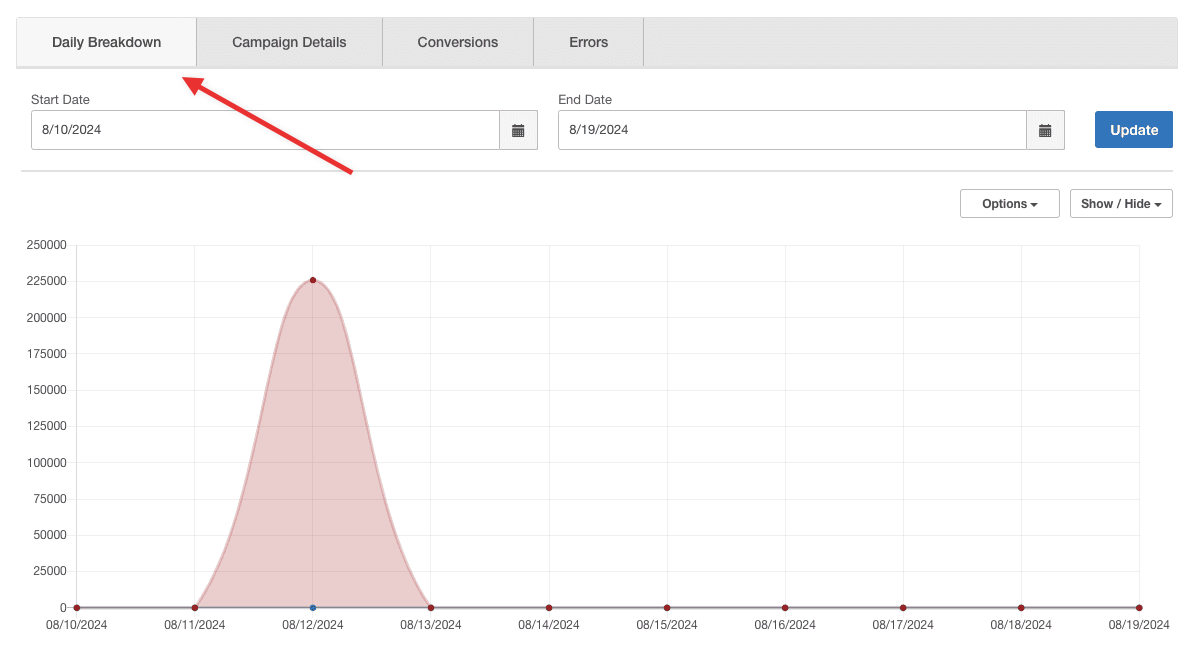The width and height of the screenshot is (1190, 654).
Task: Select the blue data point at 08/12/2024 baseline
Action: pyautogui.click(x=313, y=607)
